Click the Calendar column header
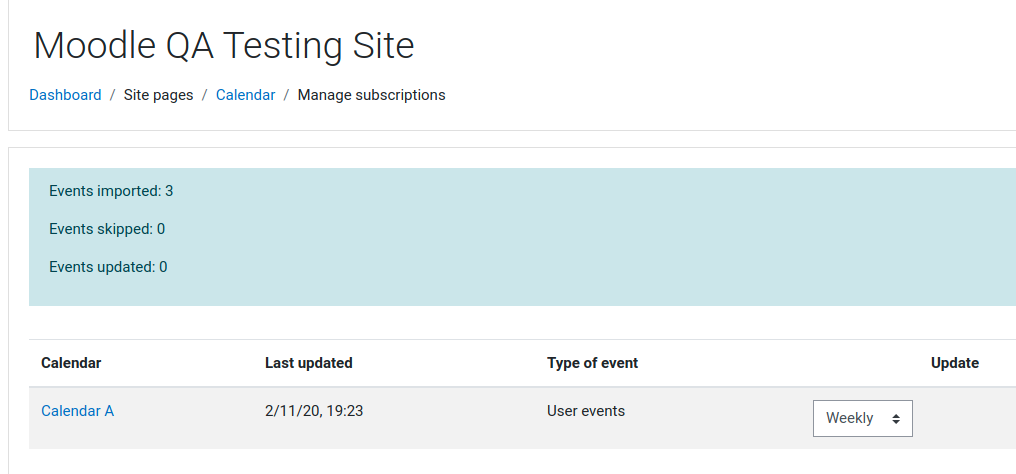This screenshot has width=1016, height=474. (71, 363)
